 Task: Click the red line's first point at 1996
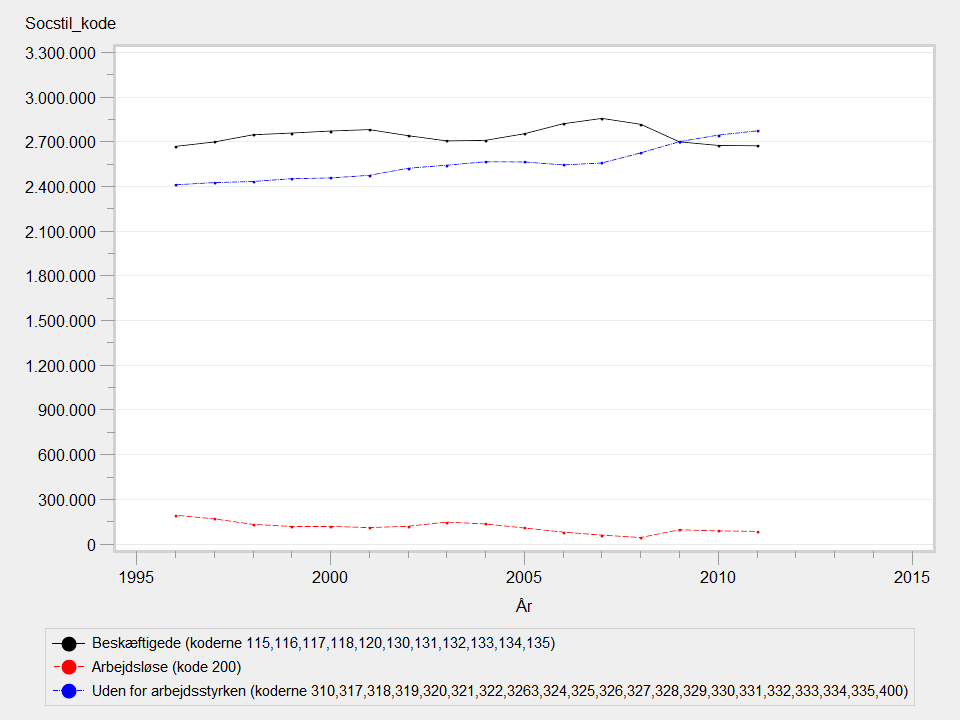pos(176,516)
